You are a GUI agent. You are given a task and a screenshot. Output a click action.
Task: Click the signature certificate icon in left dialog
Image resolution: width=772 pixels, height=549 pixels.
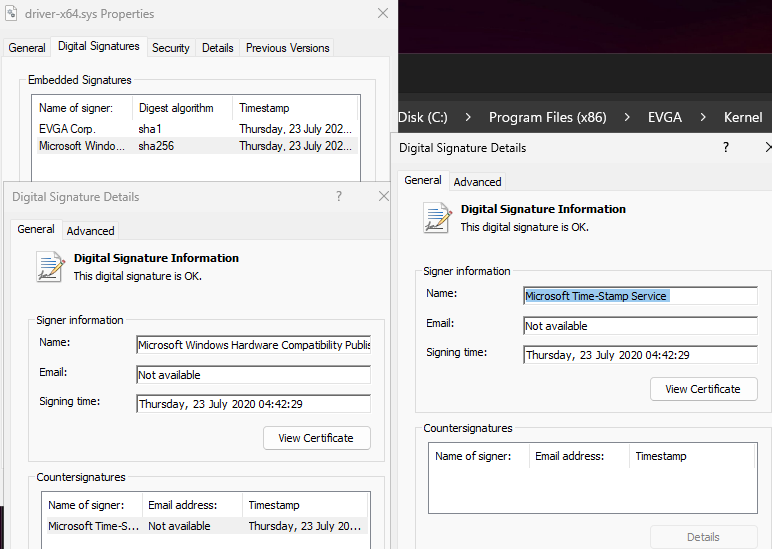point(50,267)
